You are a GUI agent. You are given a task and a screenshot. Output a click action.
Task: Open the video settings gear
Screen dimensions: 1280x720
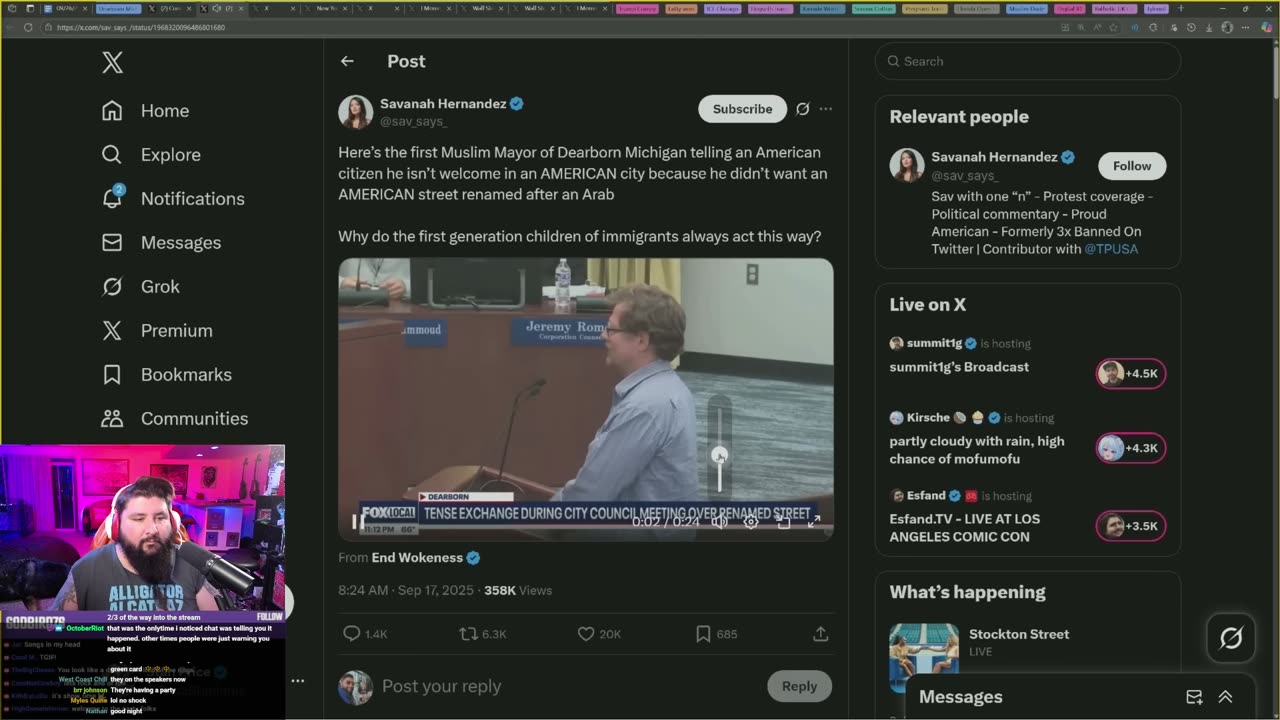(x=751, y=521)
